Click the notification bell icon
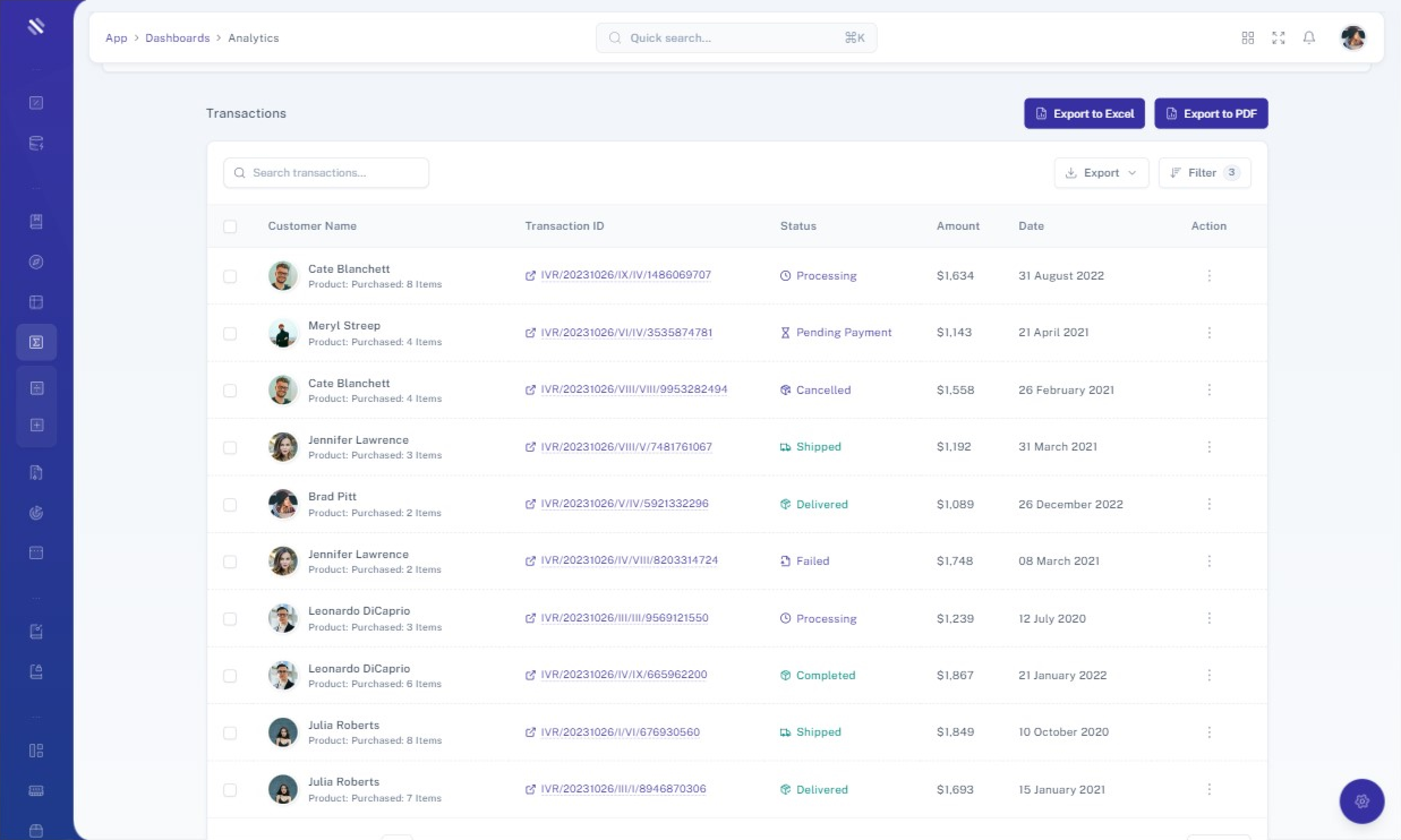Viewport: 1401px width, 840px height. pyautogui.click(x=1309, y=38)
